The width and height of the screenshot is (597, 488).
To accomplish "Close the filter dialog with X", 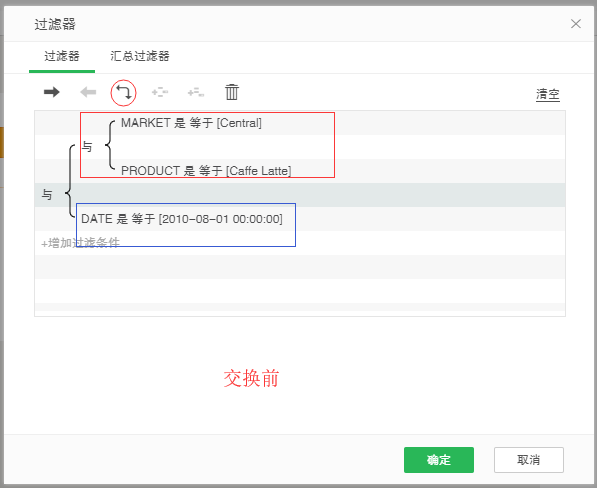I will click(576, 24).
